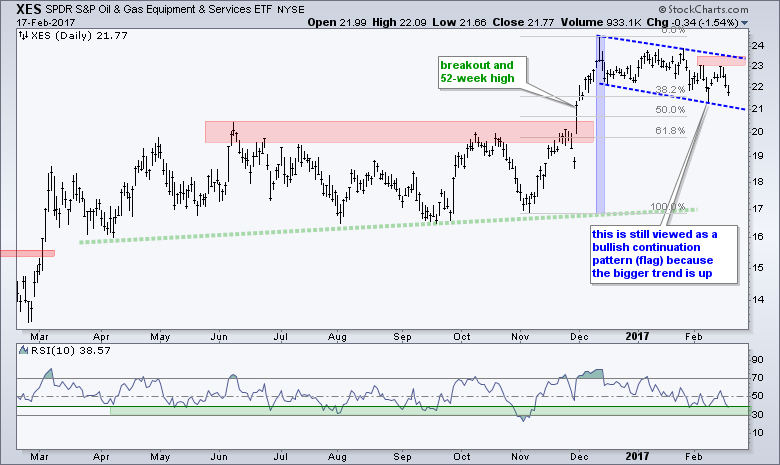Click the High 22.09 value
The width and height of the screenshot is (780, 465).
399,22
